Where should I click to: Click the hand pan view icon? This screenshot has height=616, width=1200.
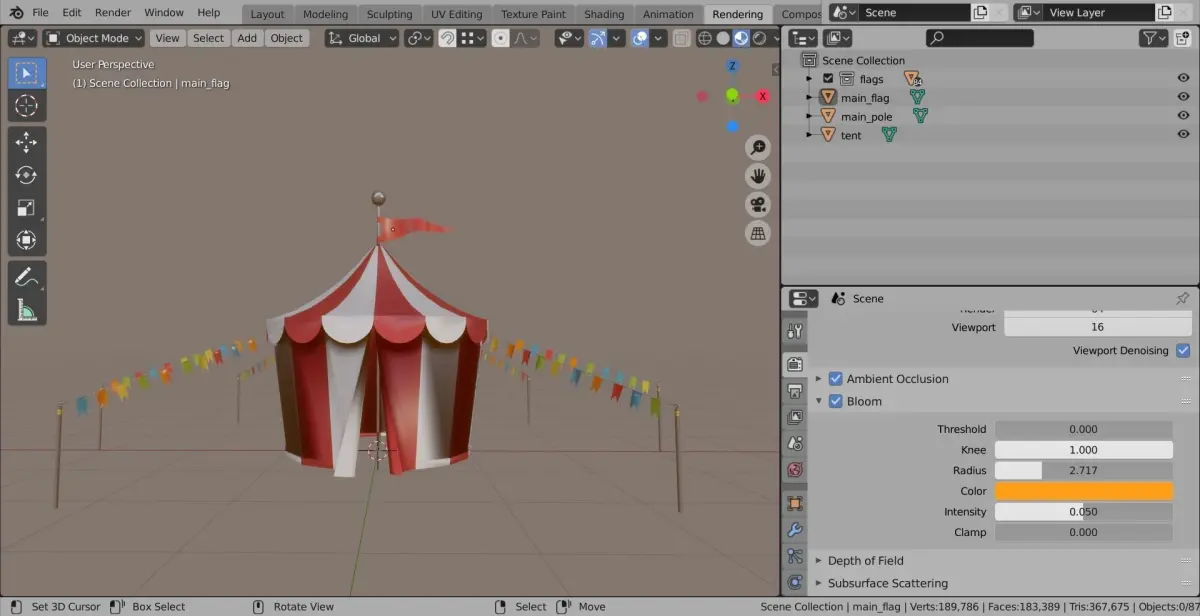(x=758, y=176)
